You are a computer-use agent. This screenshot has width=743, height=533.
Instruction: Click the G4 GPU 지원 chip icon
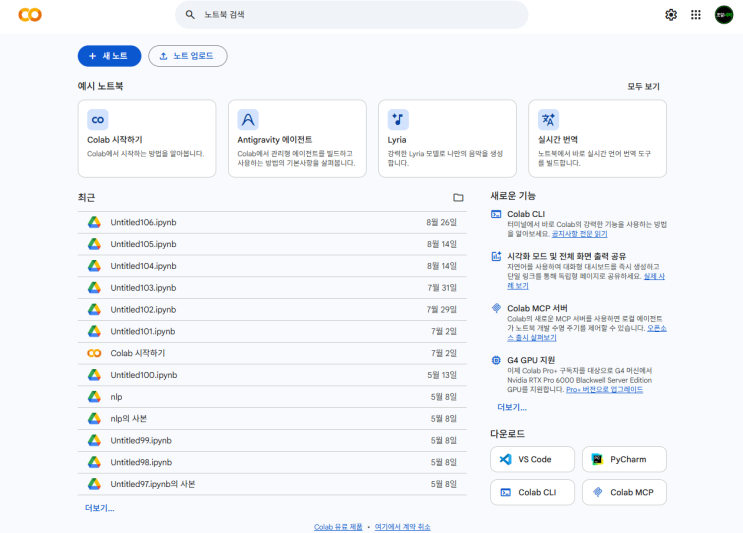tap(496, 360)
